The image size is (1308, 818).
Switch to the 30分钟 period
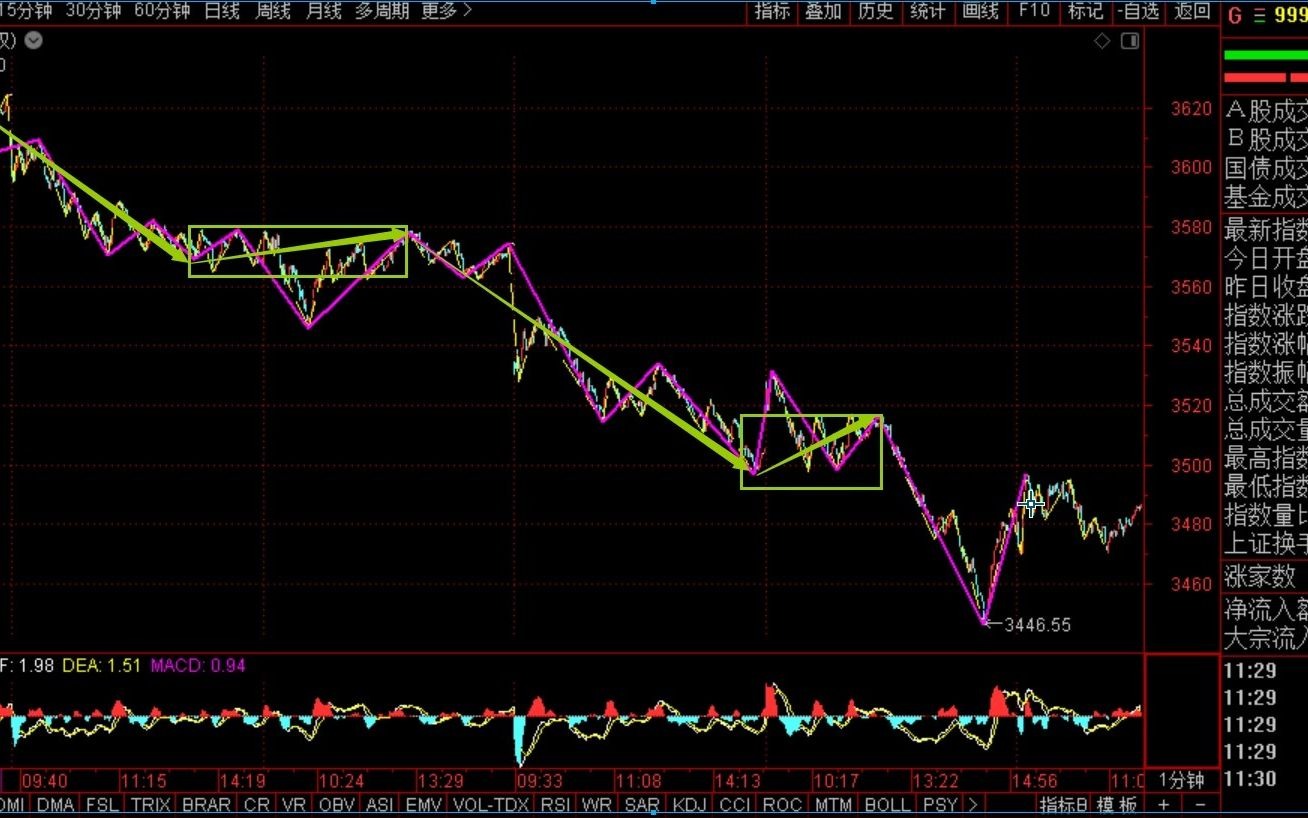tap(93, 11)
